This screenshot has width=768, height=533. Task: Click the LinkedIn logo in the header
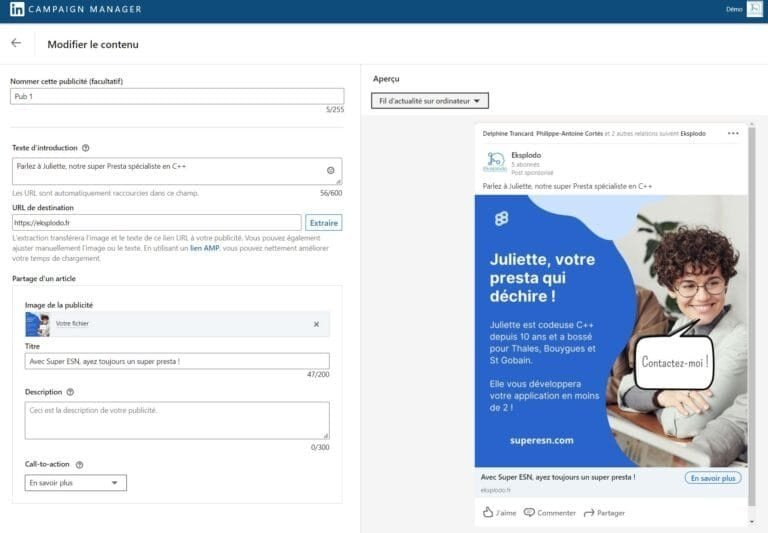click(17, 9)
